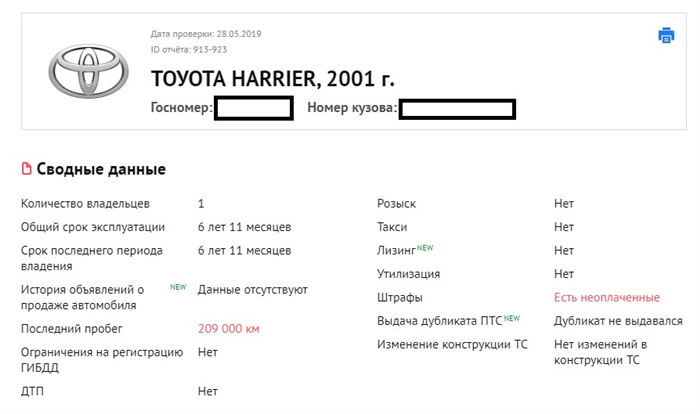Click the Ограничения на регистрацию ГИБДД label

pyautogui.click(x=102, y=360)
